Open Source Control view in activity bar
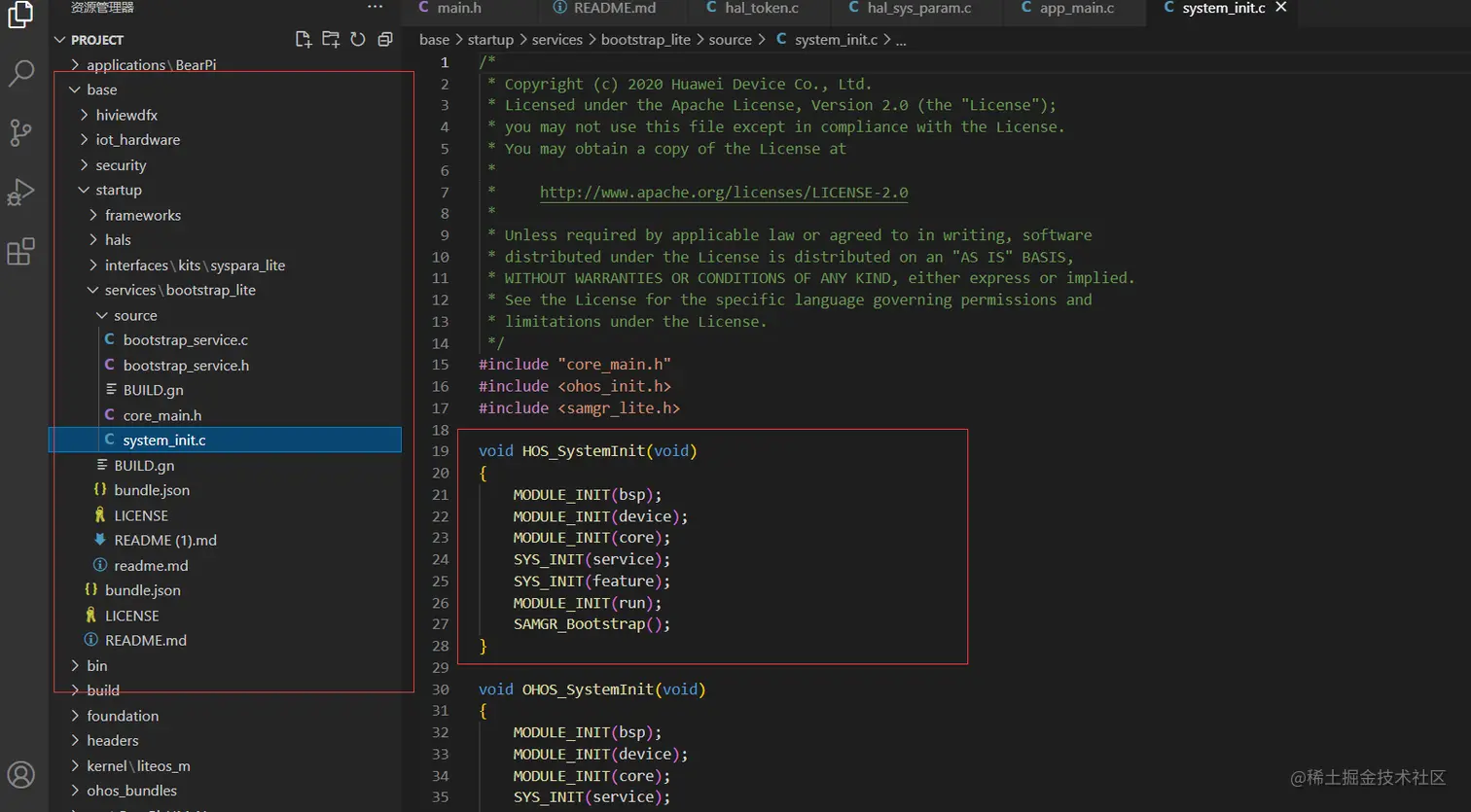This screenshot has width=1471, height=812. click(20, 132)
